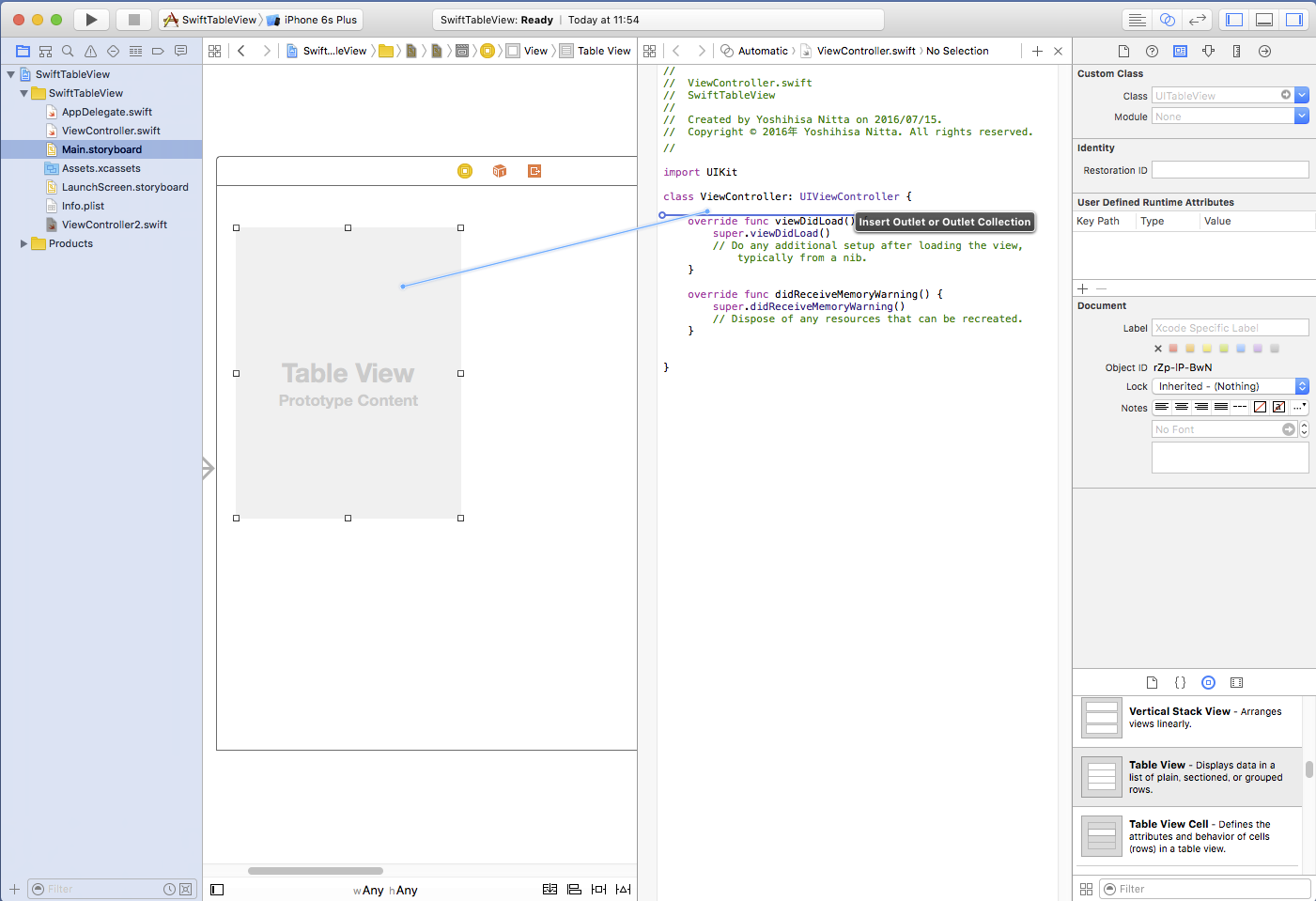Hide the Utilities panel on the right
This screenshot has height=901, width=1316.
(x=1294, y=20)
